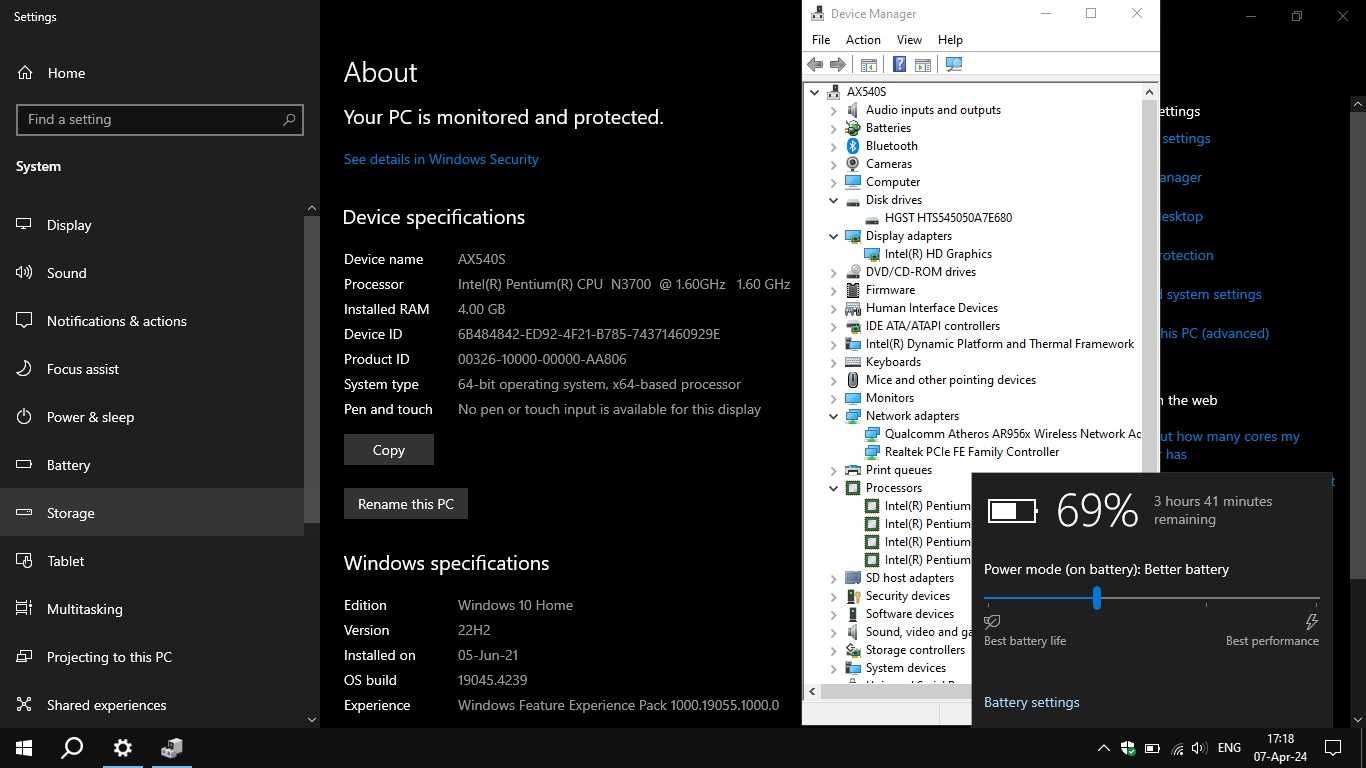Click the Windows Start button
This screenshot has height=768, width=1366.
tap(24, 748)
